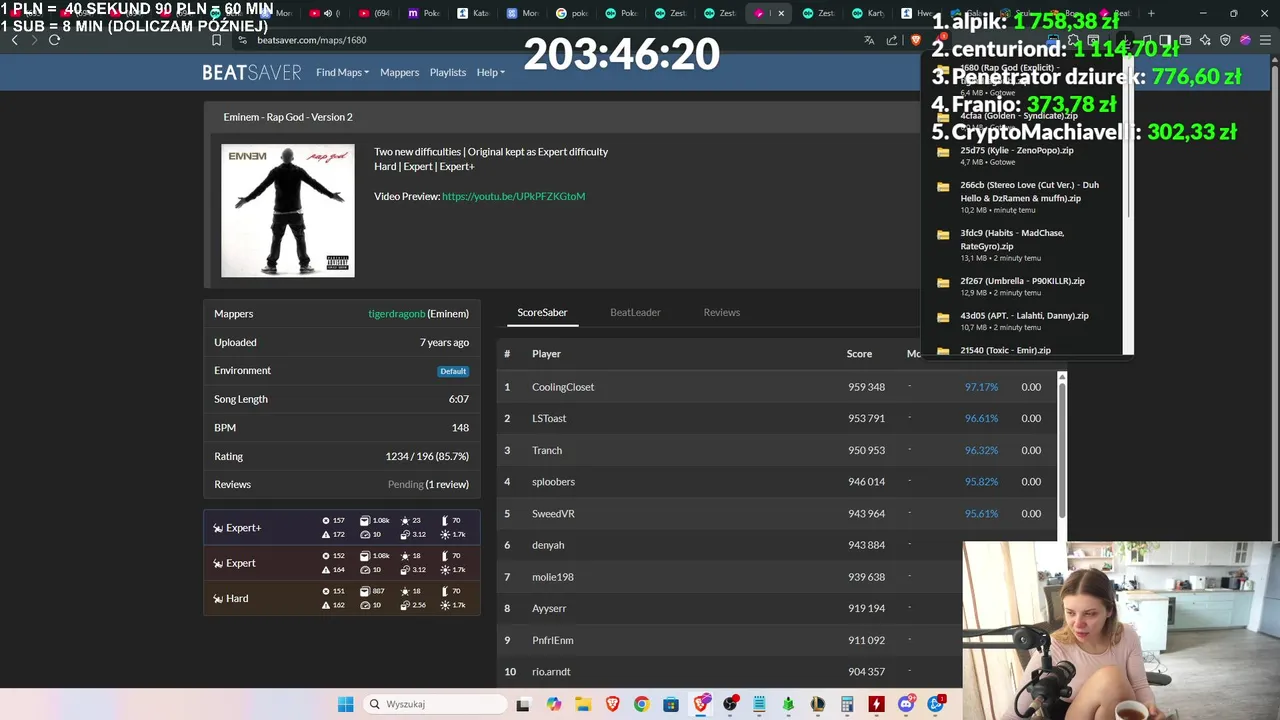Open player CoolingCloset in leaderboard
The width and height of the screenshot is (1280, 720).
coord(563,387)
